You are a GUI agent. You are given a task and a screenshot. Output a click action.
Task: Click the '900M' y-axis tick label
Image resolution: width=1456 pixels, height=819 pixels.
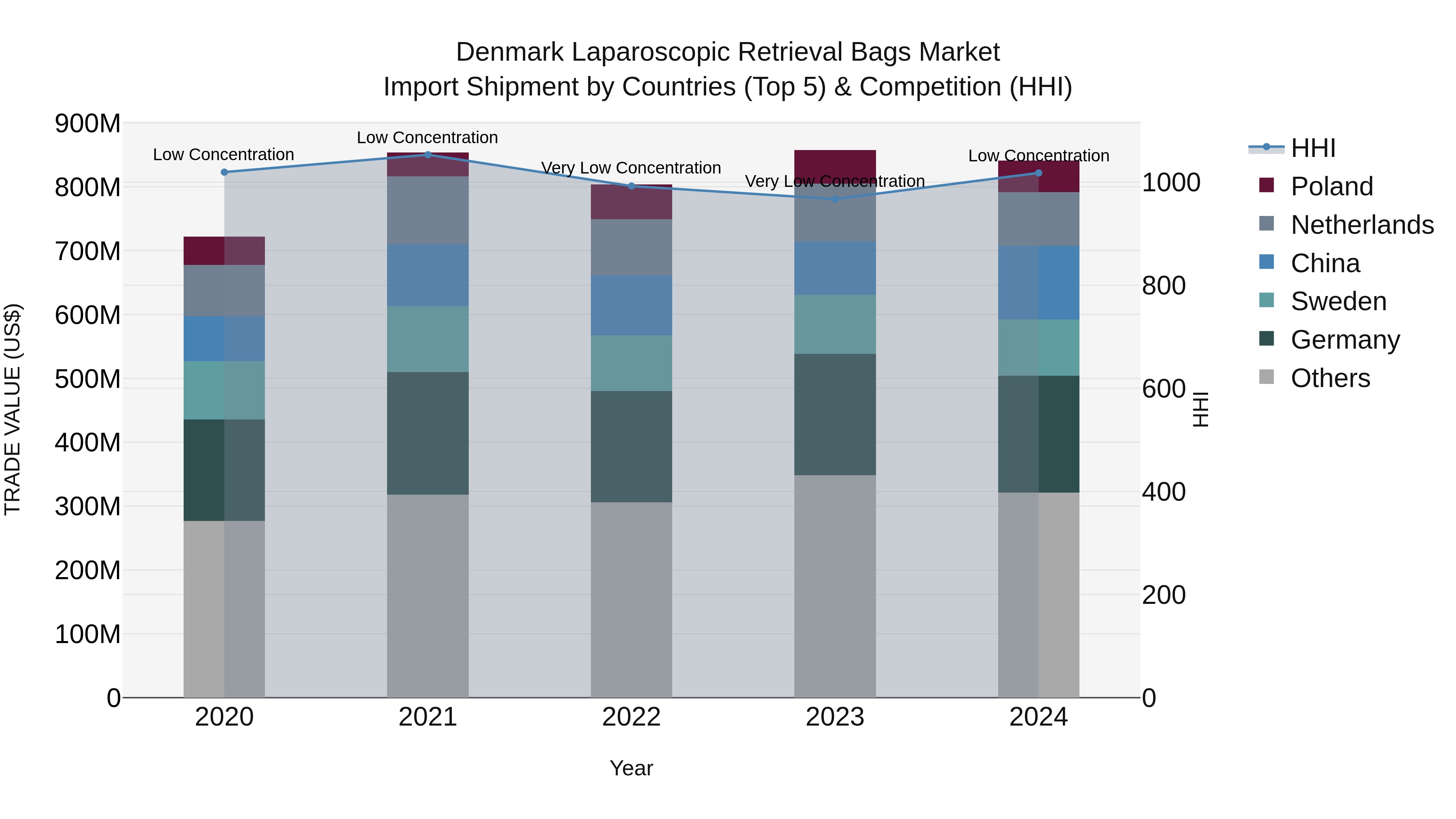point(88,123)
